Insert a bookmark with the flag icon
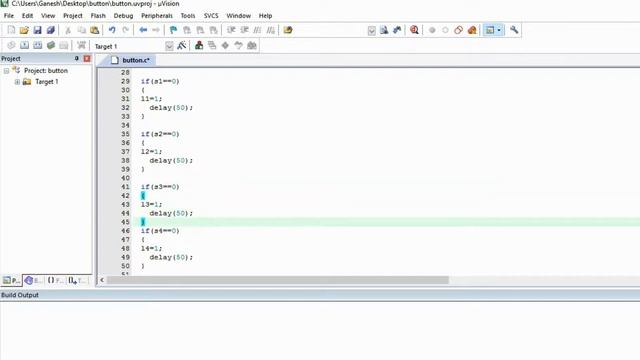This screenshot has width=640, height=360. tap(173, 30)
